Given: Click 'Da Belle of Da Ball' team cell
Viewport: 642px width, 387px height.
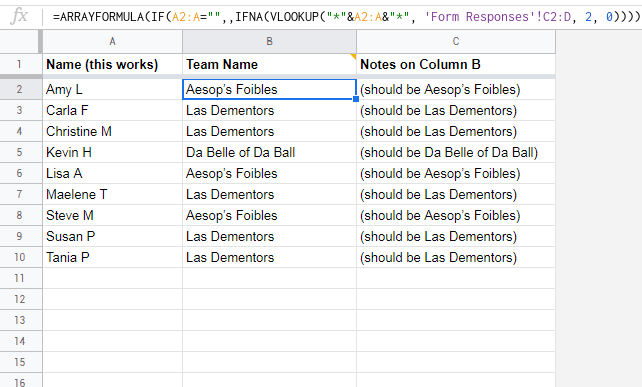Looking at the screenshot, I should (x=269, y=152).
